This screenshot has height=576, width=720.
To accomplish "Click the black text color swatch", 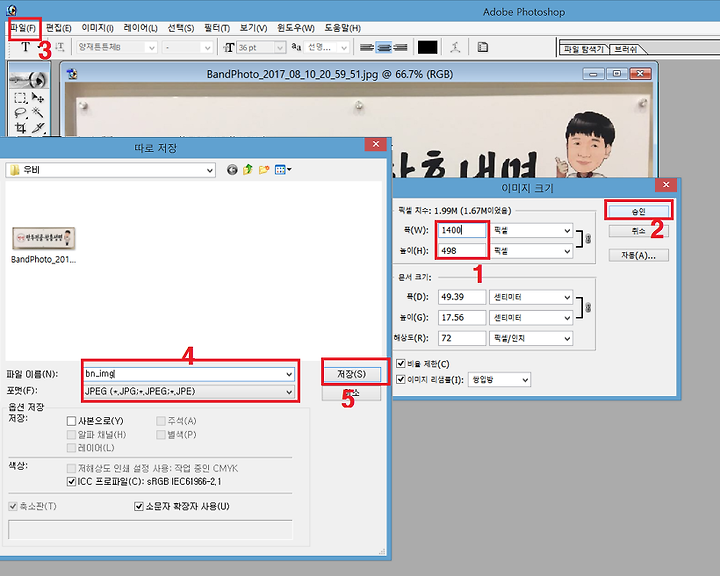I will point(428,47).
